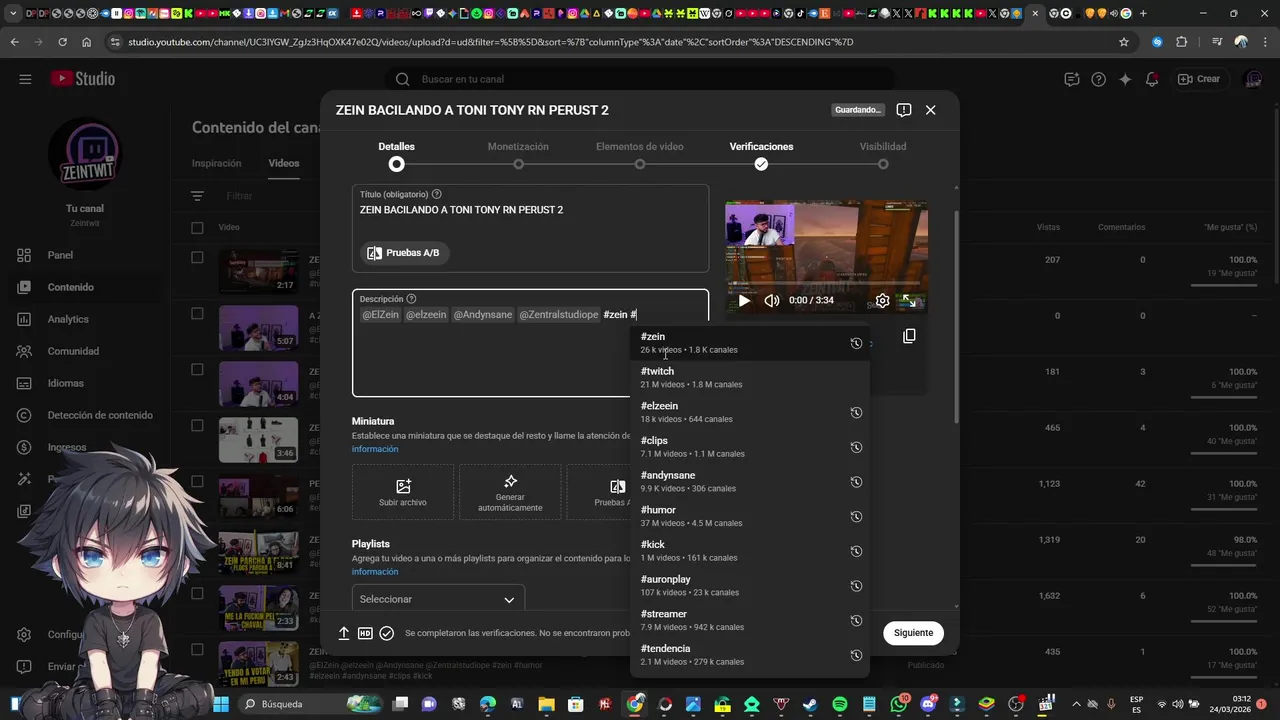Select the #elzeein hashtag suggestion
The width and height of the screenshot is (1280, 720).
pyautogui.click(x=750, y=412)
